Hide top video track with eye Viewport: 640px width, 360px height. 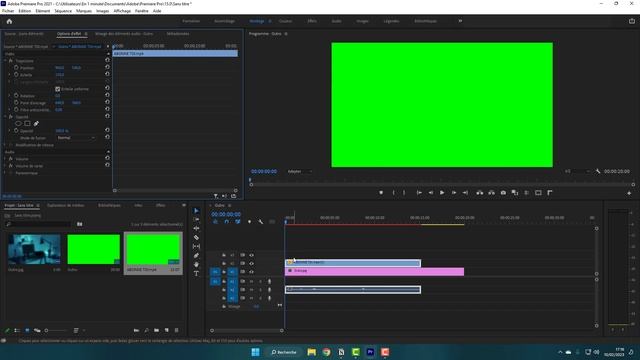(x=251, y=255)
